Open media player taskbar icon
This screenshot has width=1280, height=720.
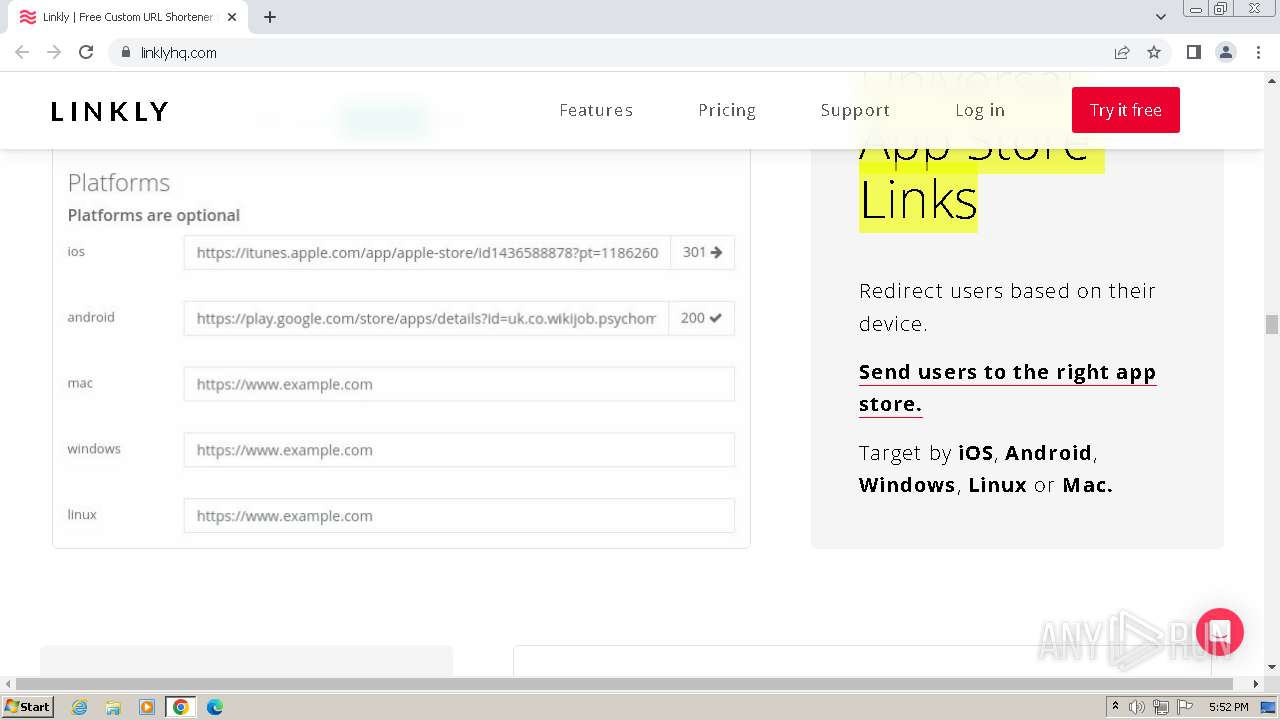[x=147, y=707]
